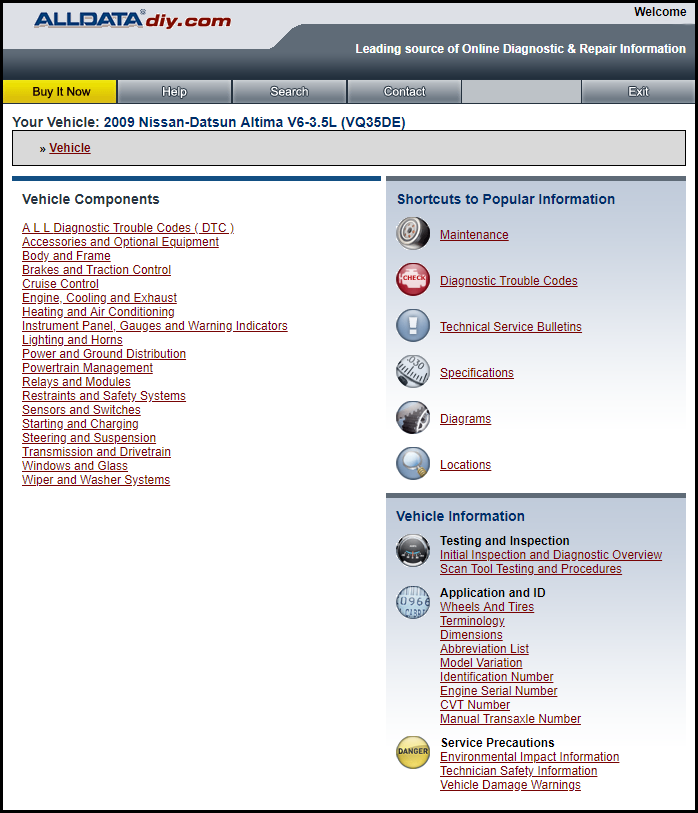Open the Buy It Now tab
698x813 pixels.
tap(60, 92)
